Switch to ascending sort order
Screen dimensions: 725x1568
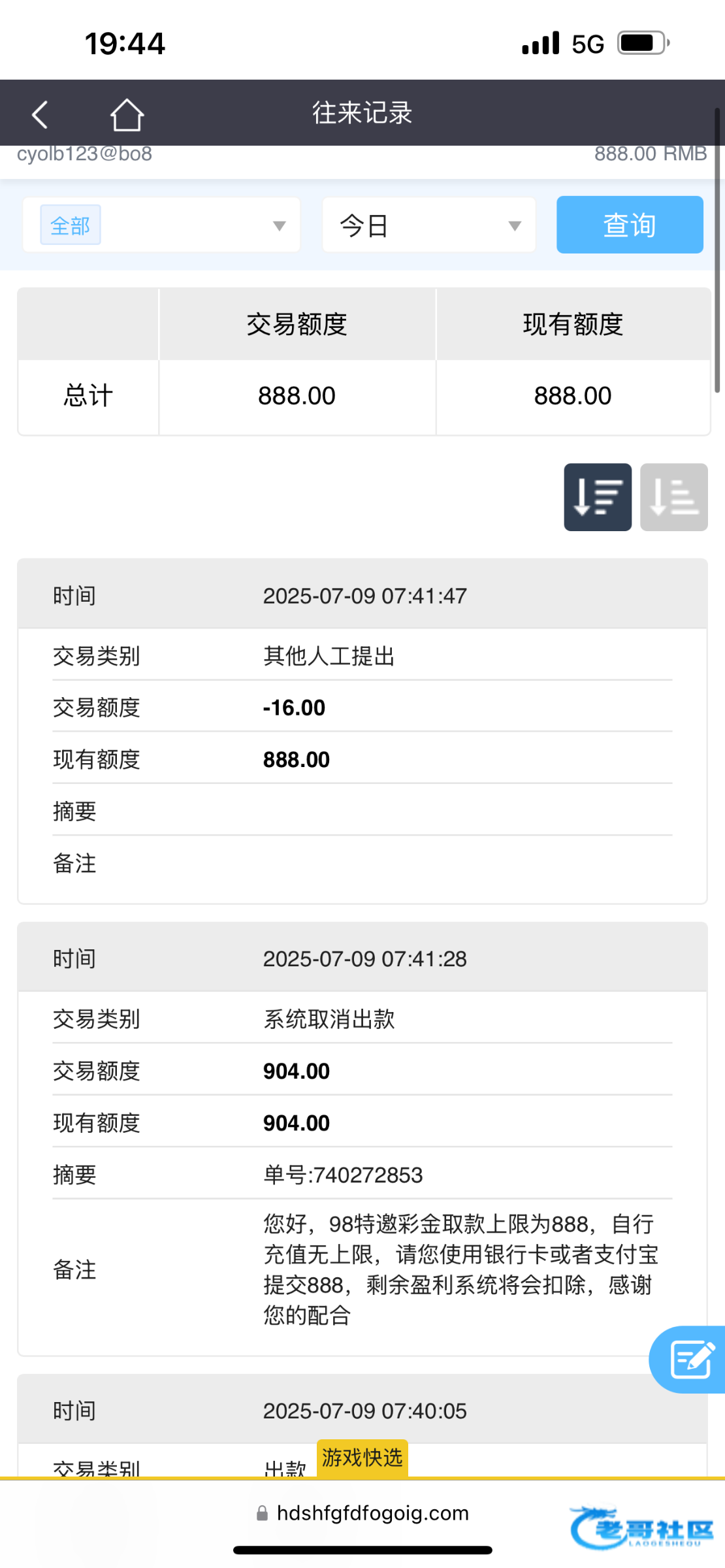coord(673,497)
